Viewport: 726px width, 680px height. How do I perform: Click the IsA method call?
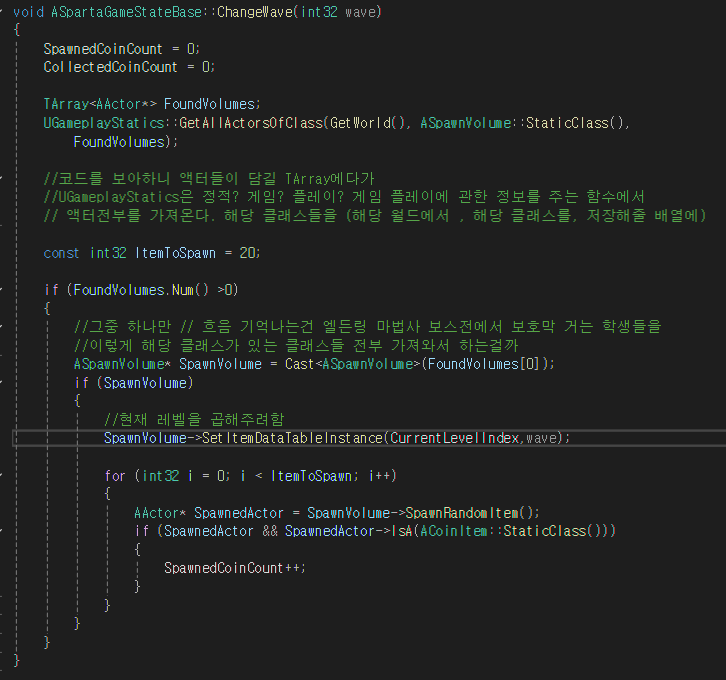[401, 531]
